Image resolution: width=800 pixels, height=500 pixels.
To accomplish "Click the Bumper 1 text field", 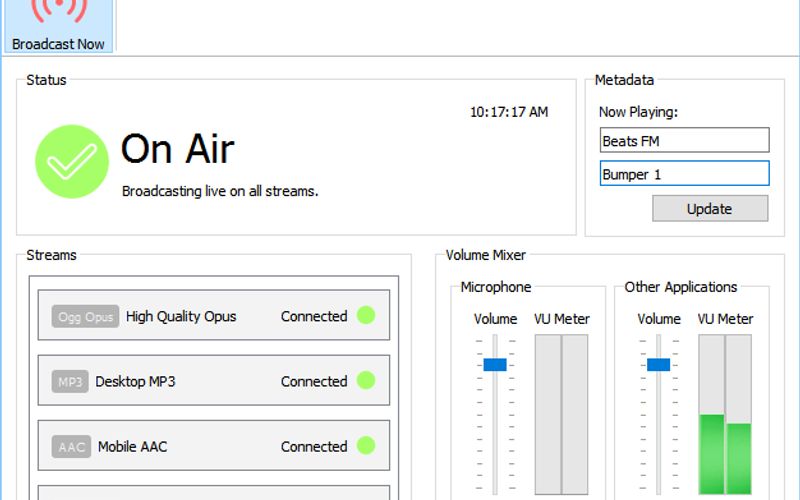I will click(x=684, y=174).
